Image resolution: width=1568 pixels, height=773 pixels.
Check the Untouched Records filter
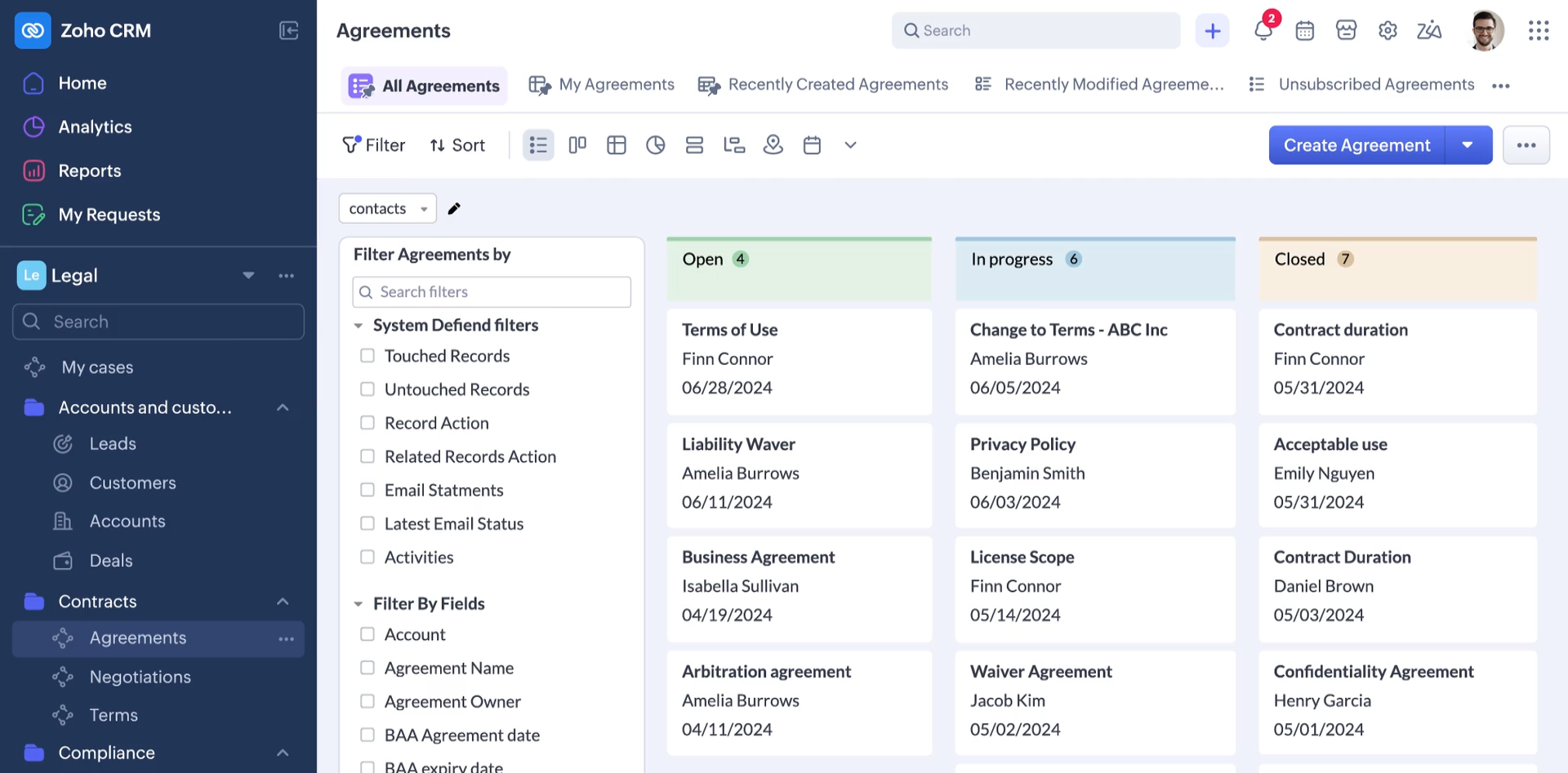coord(367,389)
